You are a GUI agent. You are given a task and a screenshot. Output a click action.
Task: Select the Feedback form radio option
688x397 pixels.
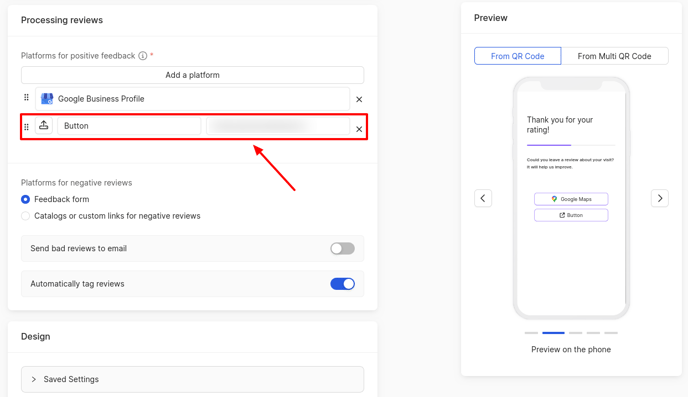pos(25,200)
